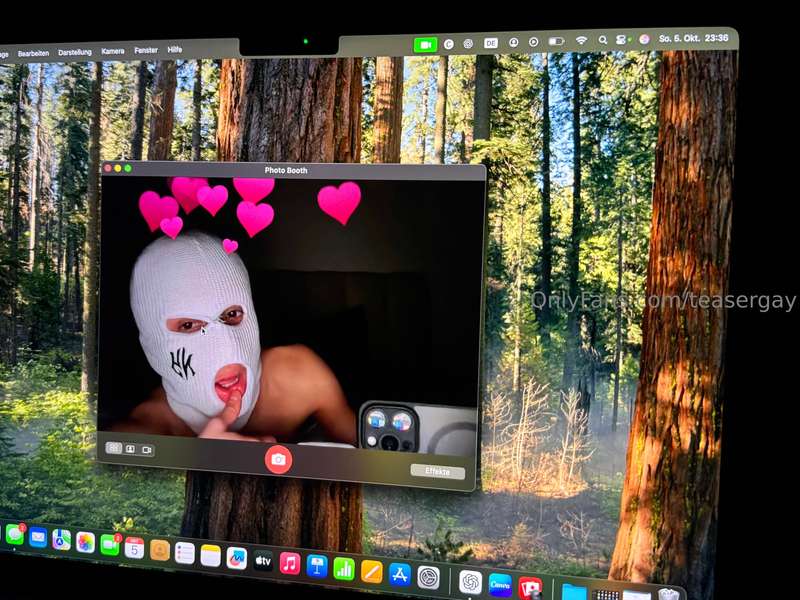Open FaceTime from the Dock
The image size is (800, 600).
click(110, 545)
